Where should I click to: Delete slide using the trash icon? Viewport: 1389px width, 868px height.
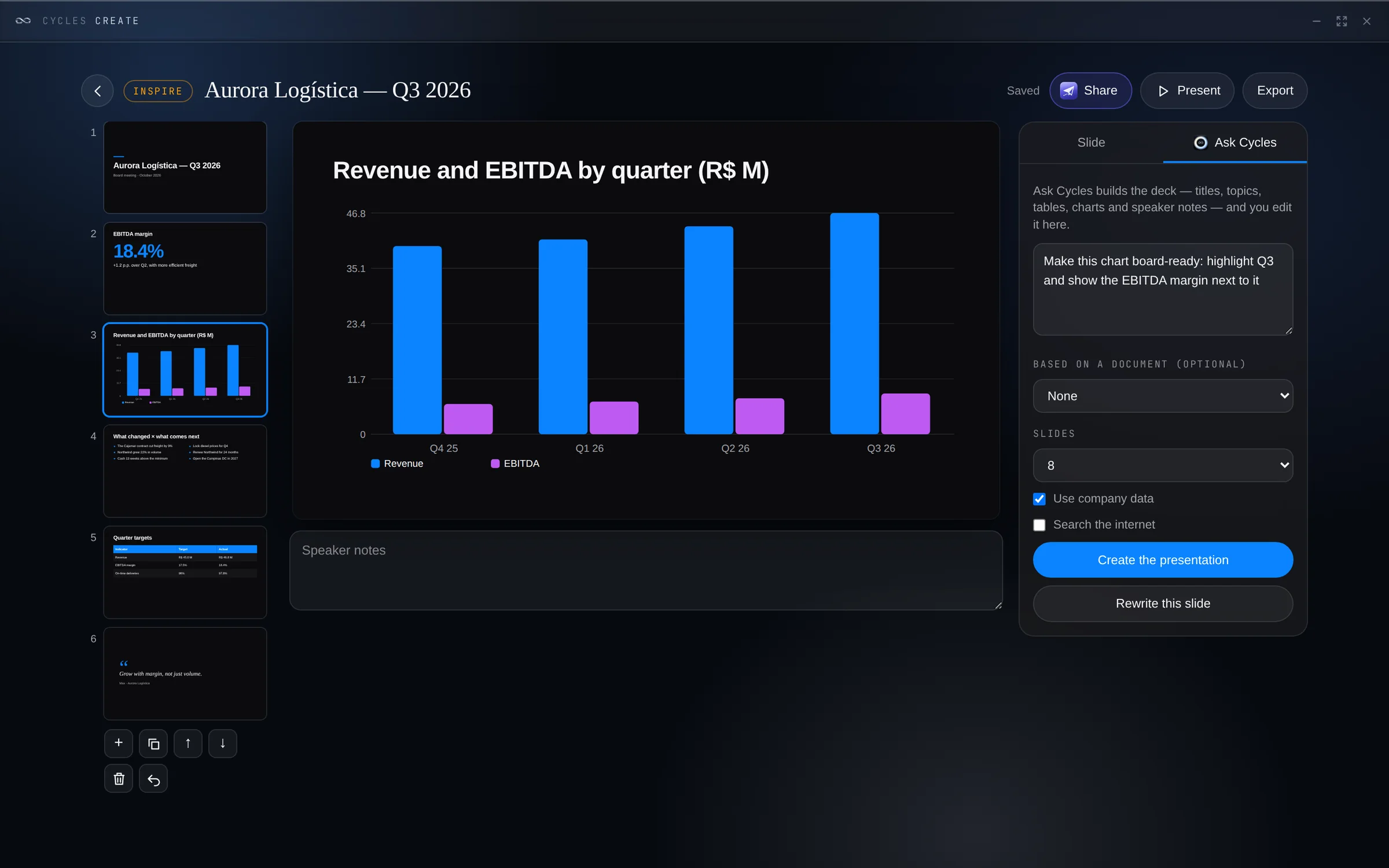pyautogui.click(x=119, y=778)
